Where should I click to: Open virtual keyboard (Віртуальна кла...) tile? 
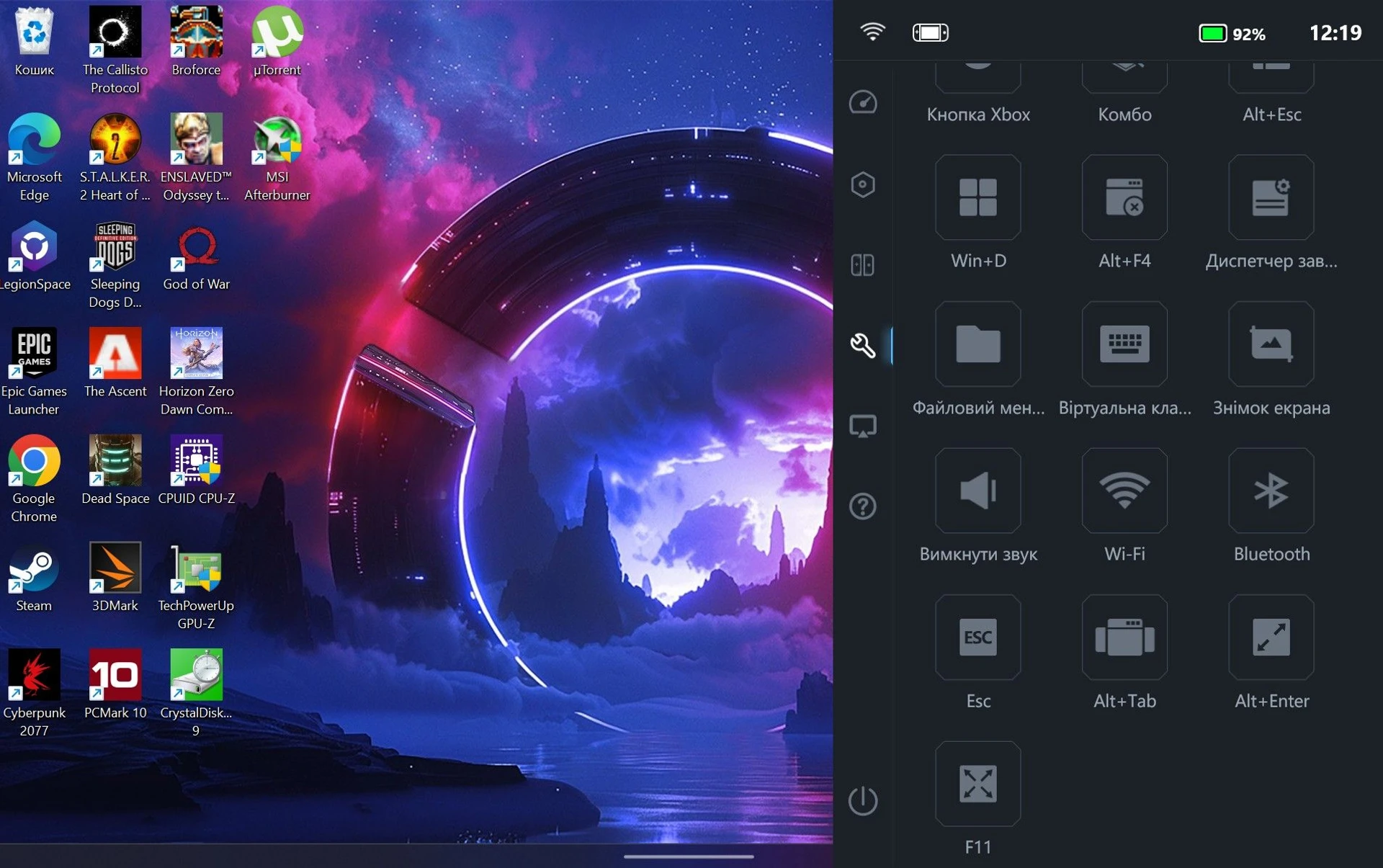tap(1124, 344)
